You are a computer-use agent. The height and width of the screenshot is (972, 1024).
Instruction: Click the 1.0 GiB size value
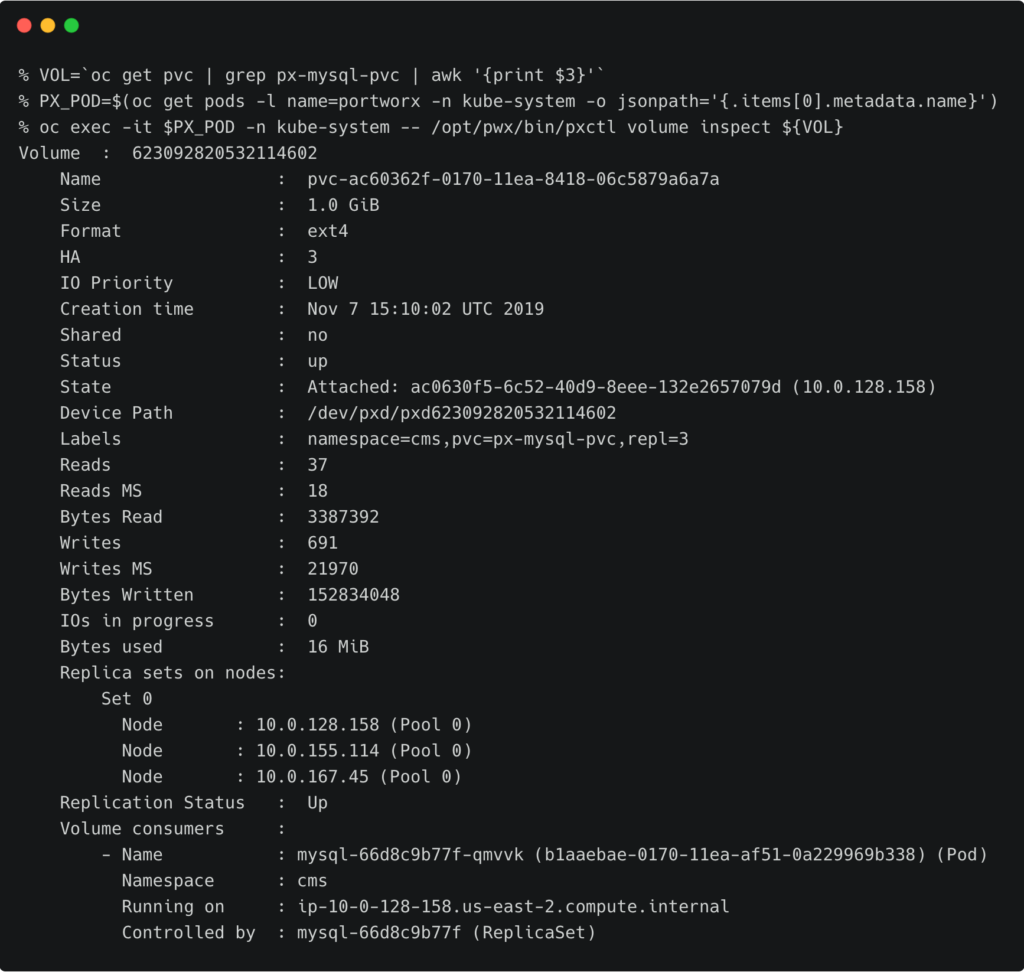tap(343, 205)
